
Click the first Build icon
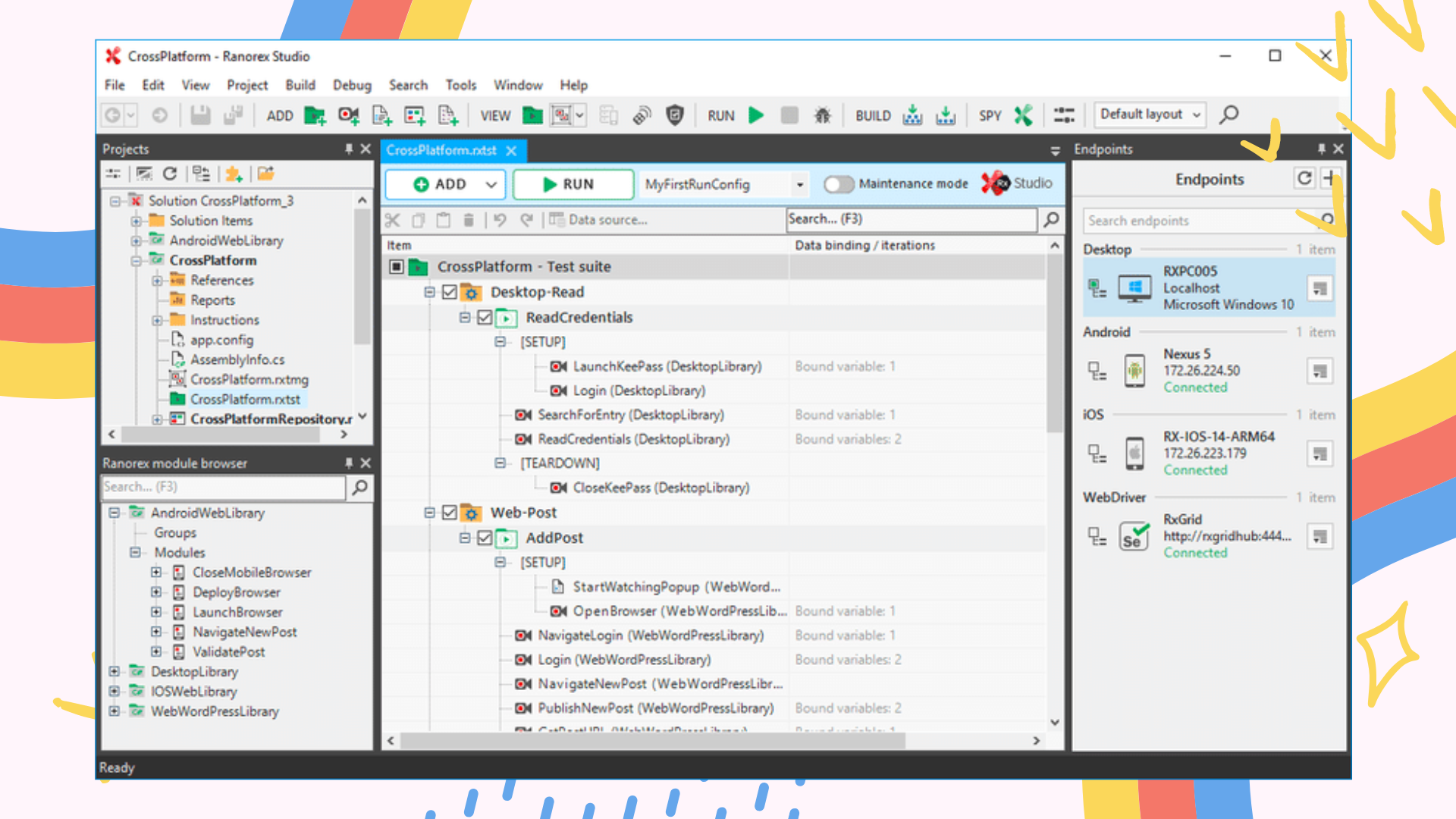click(912, 115)
